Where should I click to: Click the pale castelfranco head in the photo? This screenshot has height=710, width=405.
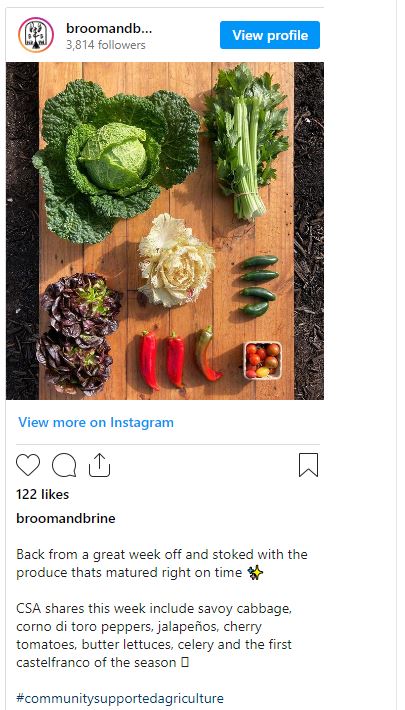[x=176, y=261]
